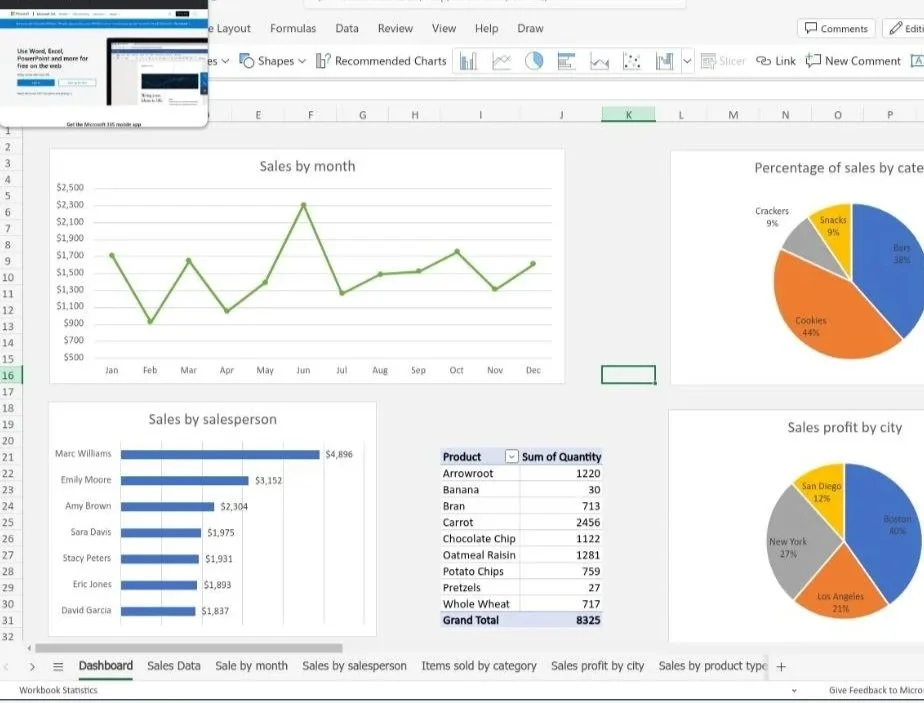Insert a combo chart from ribbon

click(664, 61)
